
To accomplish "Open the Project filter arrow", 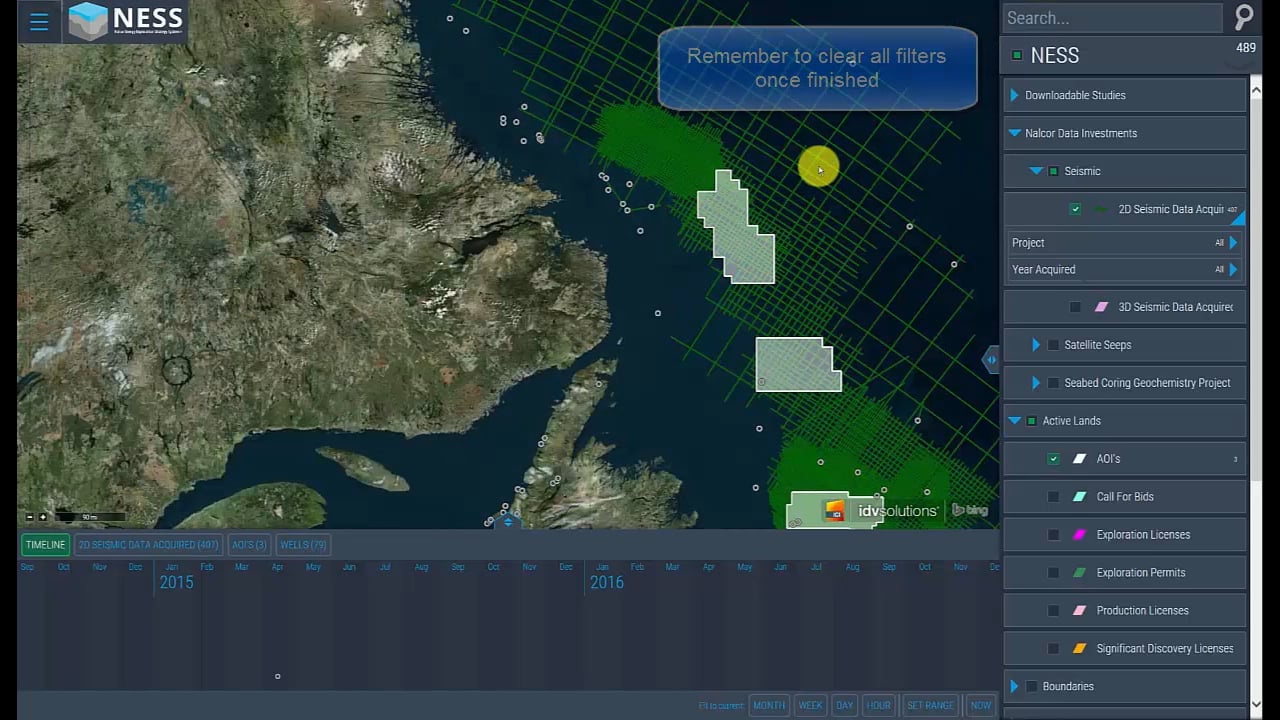I will pyautogui.click(x=1233, y=243).
